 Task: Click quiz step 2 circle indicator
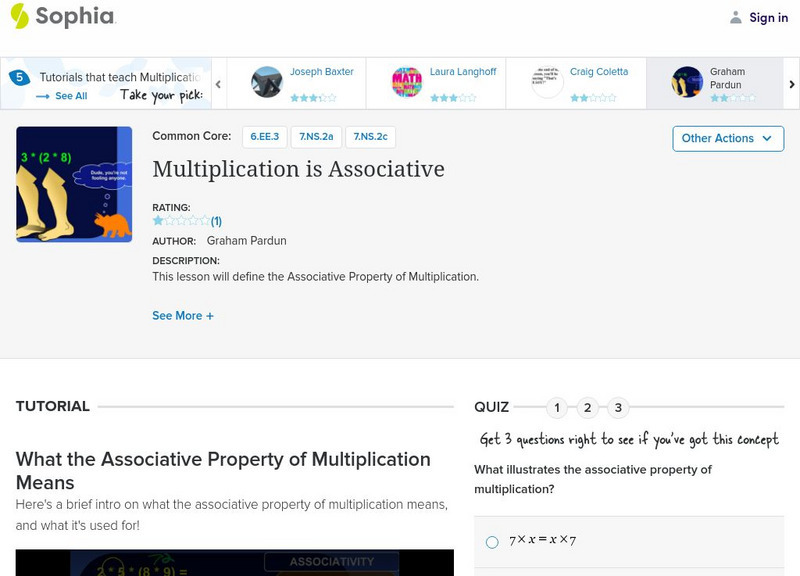[x=586, y=407]
